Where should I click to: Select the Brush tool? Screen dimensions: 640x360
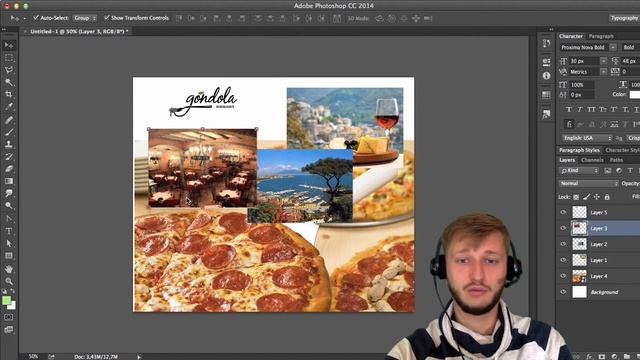9,132
